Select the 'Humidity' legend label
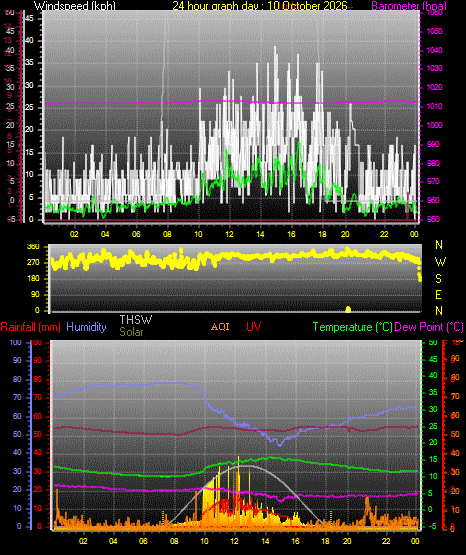The width and height of the screenshot is (466, 555). click(x=86, y=327)
